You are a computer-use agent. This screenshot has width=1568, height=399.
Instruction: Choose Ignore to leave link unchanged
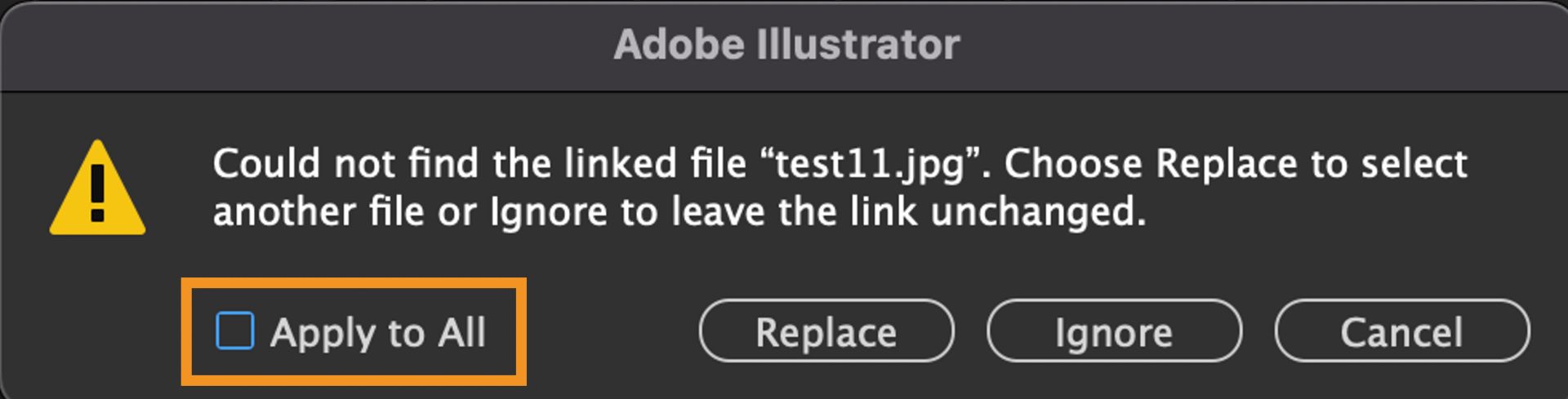pyautogui.click(x=1114, y=331)
